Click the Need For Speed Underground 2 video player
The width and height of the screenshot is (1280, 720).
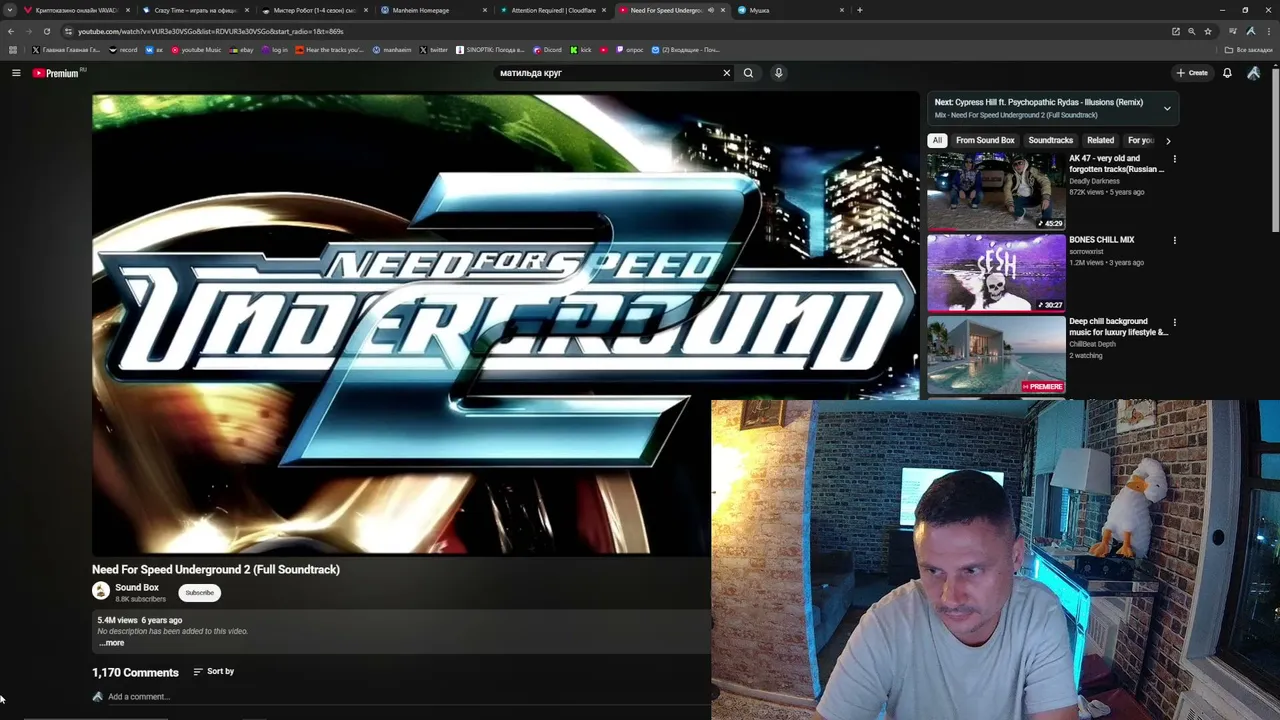coord(505,324)
